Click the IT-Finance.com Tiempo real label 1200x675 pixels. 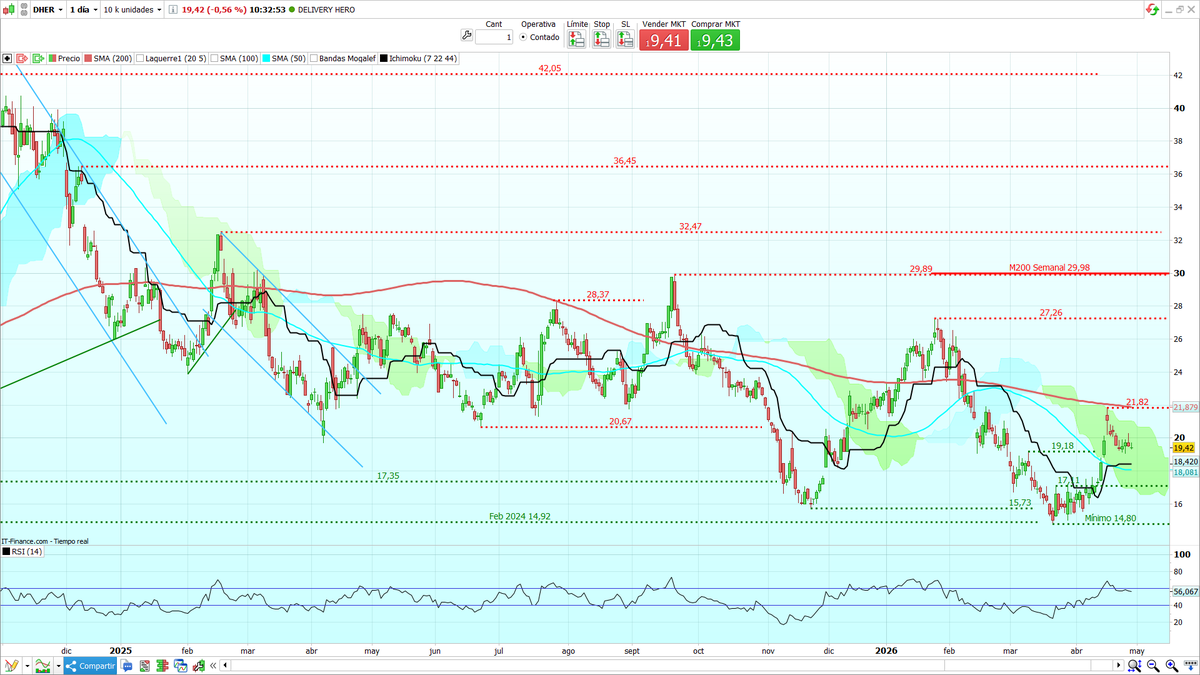tap(43, 540)
